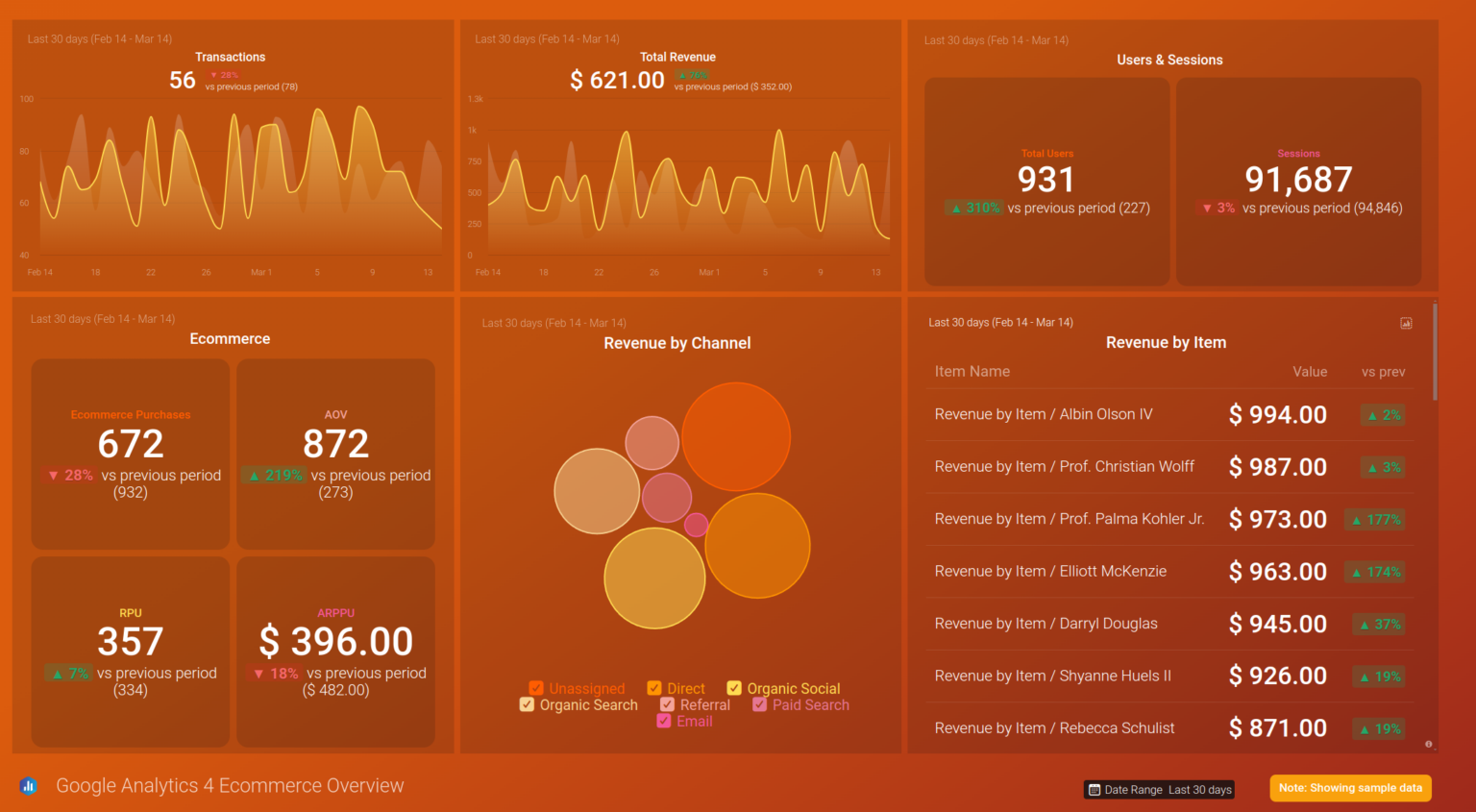The height and width of the screenshot is (812, 1476).
Task: Uncheck the Email channel in the legend
Action: point(662,721)
